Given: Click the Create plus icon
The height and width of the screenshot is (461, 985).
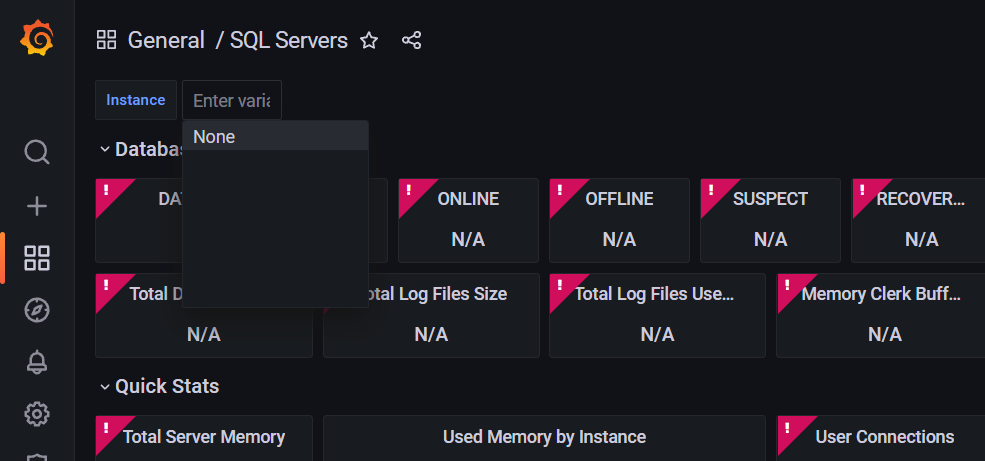Looking at the screenshot, I should pos(37,206).
